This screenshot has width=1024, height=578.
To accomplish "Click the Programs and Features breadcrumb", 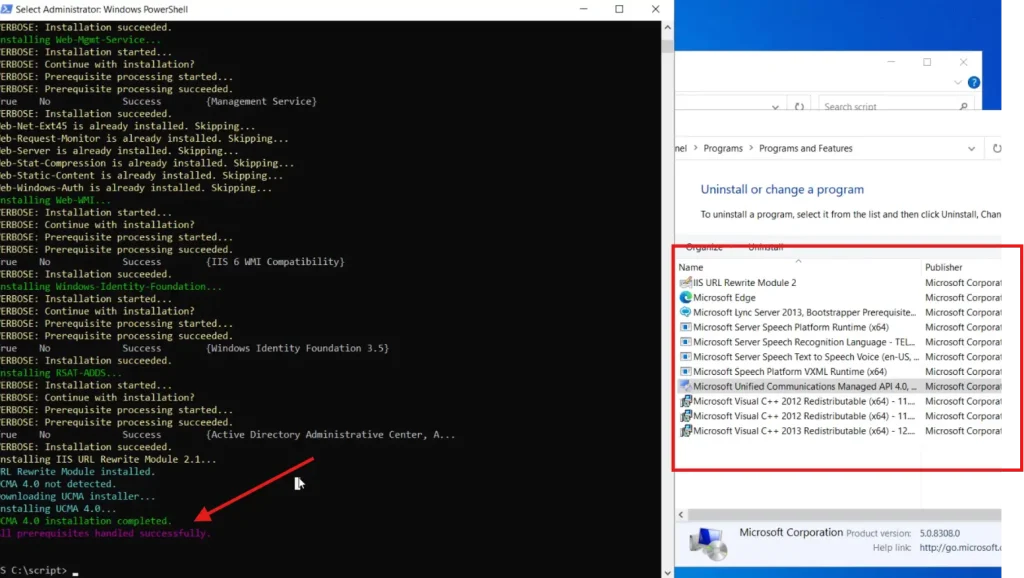I will pyautogui.click(x=805, y=148).
